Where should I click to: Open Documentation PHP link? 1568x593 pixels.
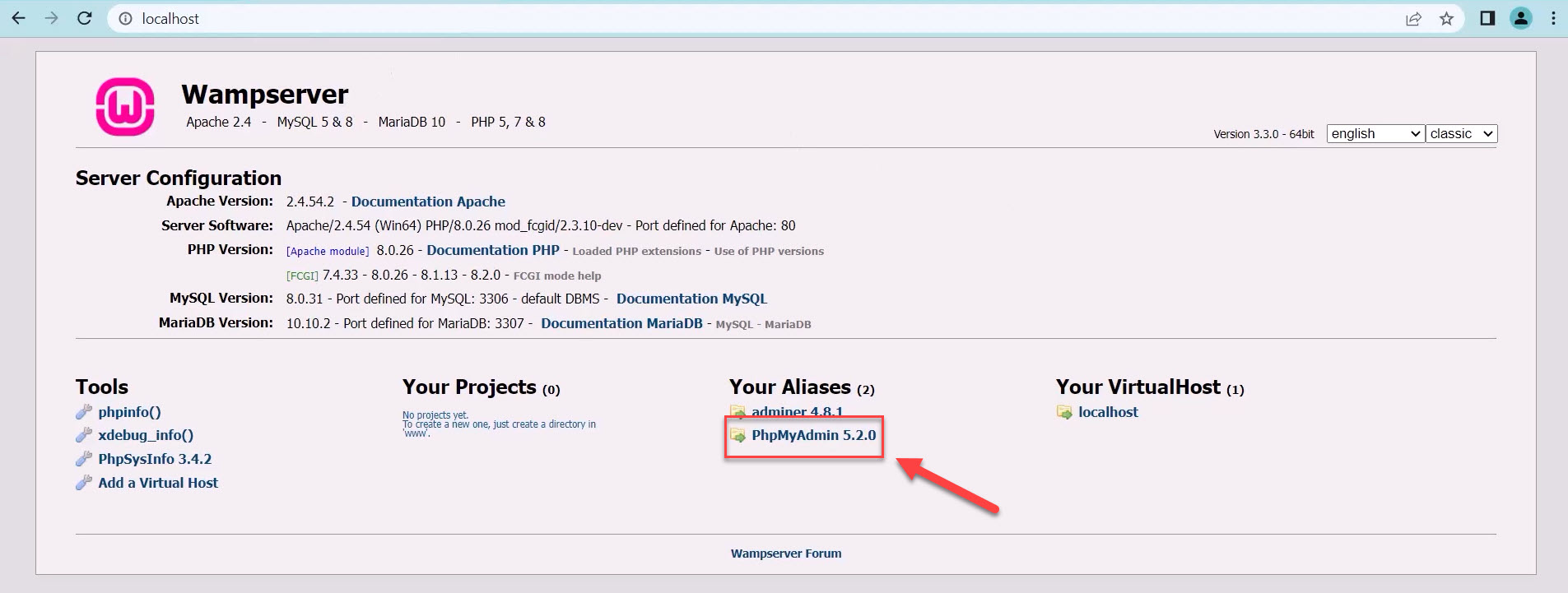point(493,250)
